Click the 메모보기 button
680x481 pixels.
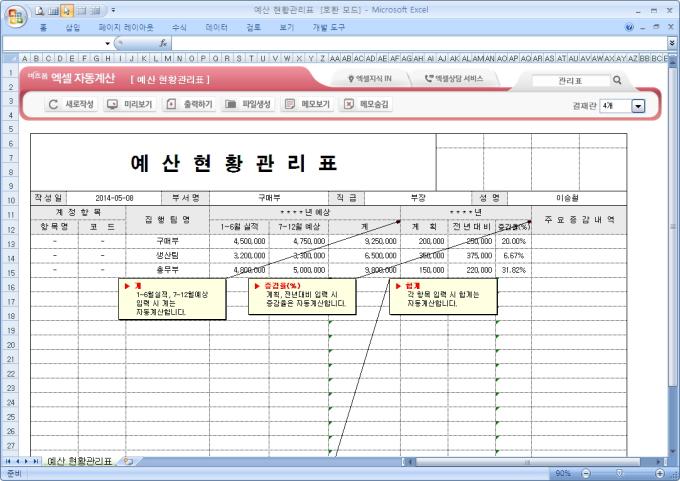(x=307, y=104)
